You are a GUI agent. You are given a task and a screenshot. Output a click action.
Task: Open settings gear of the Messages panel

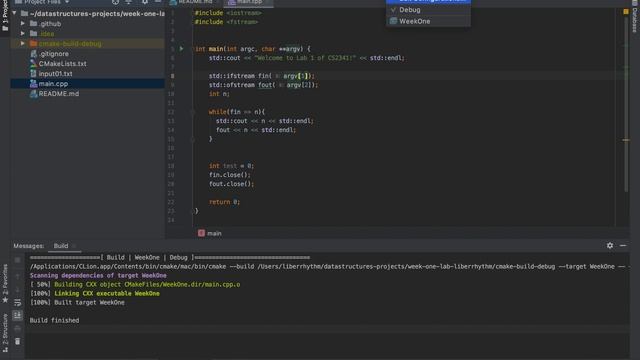610,245
